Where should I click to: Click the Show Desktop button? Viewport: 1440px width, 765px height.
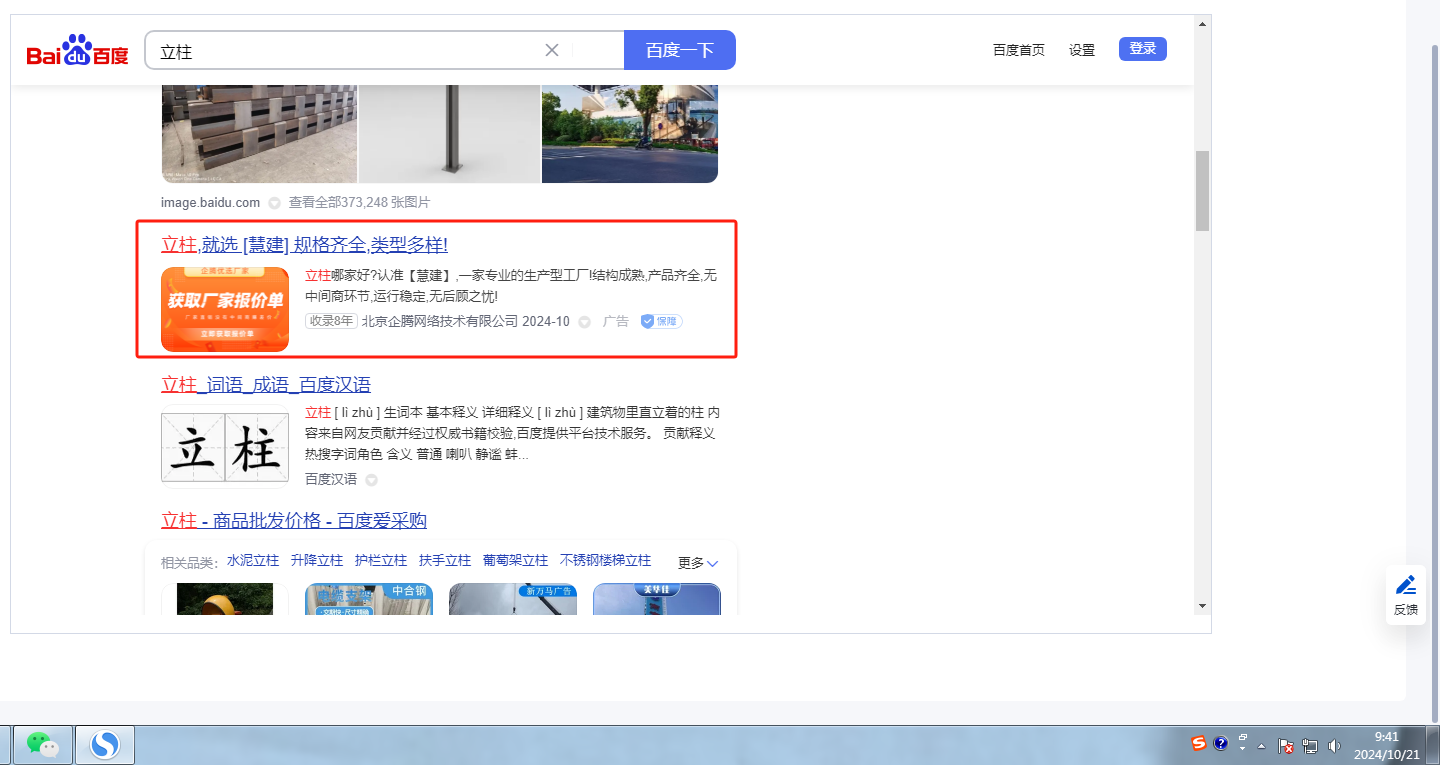tap(1433, 744)
